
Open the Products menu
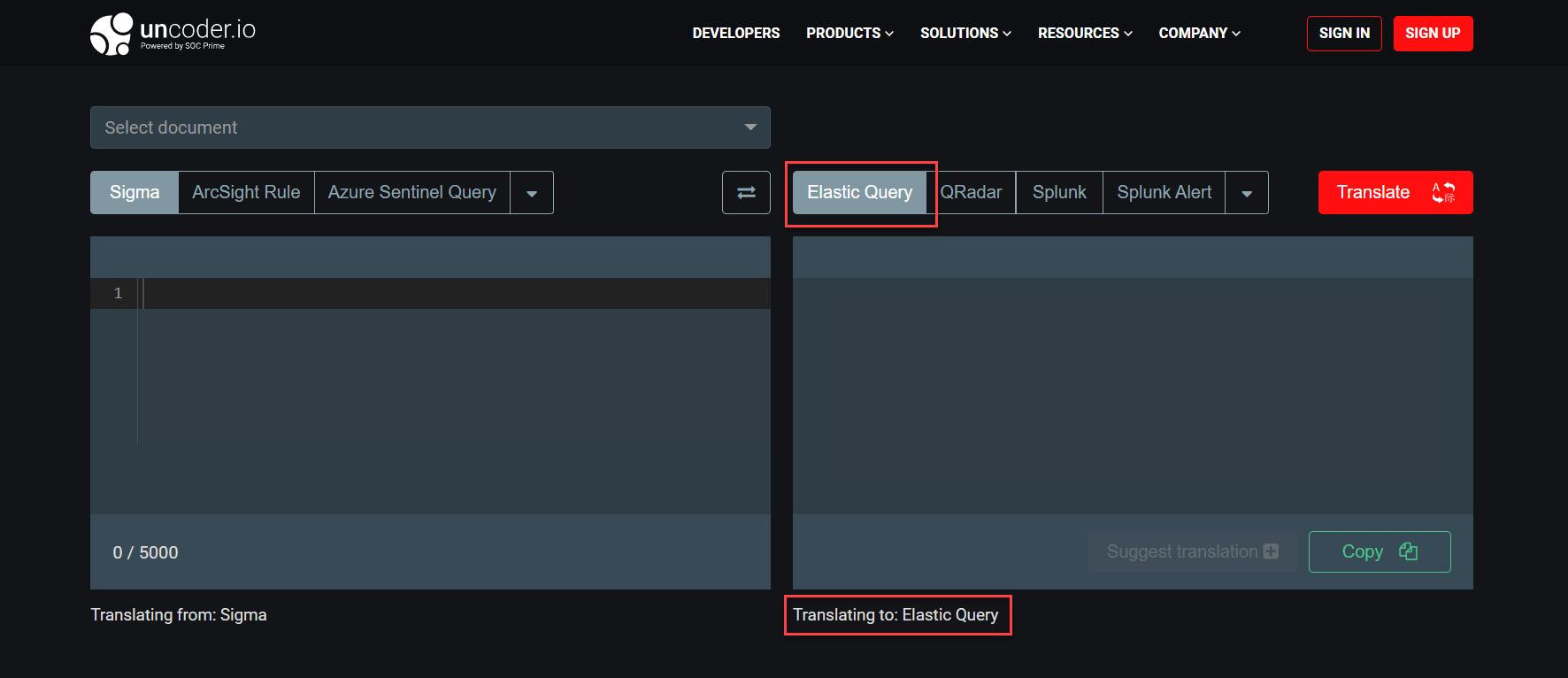(x=849, y=33)
